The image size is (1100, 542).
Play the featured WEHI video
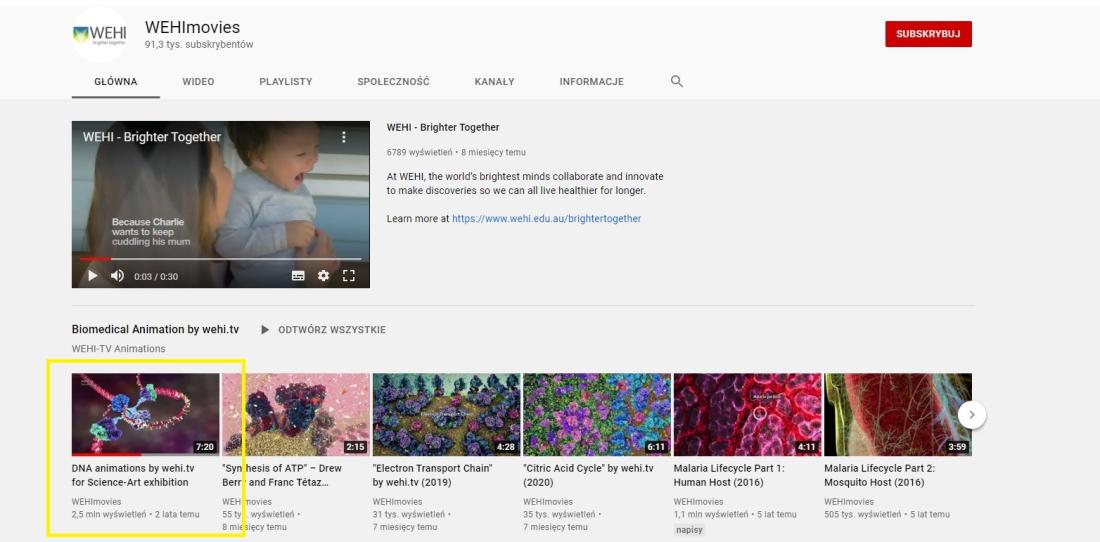click(x=93, y=276)
